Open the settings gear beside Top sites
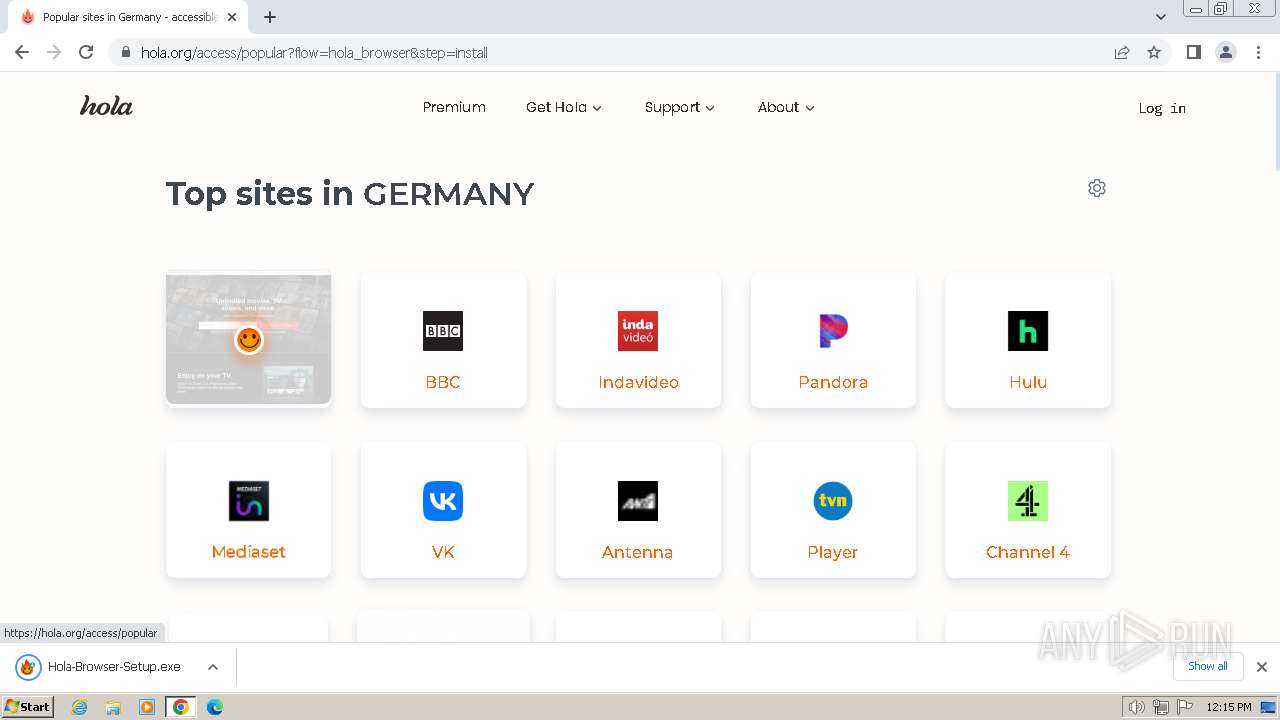1280x720 pixels. click(x=1097, y=188)
